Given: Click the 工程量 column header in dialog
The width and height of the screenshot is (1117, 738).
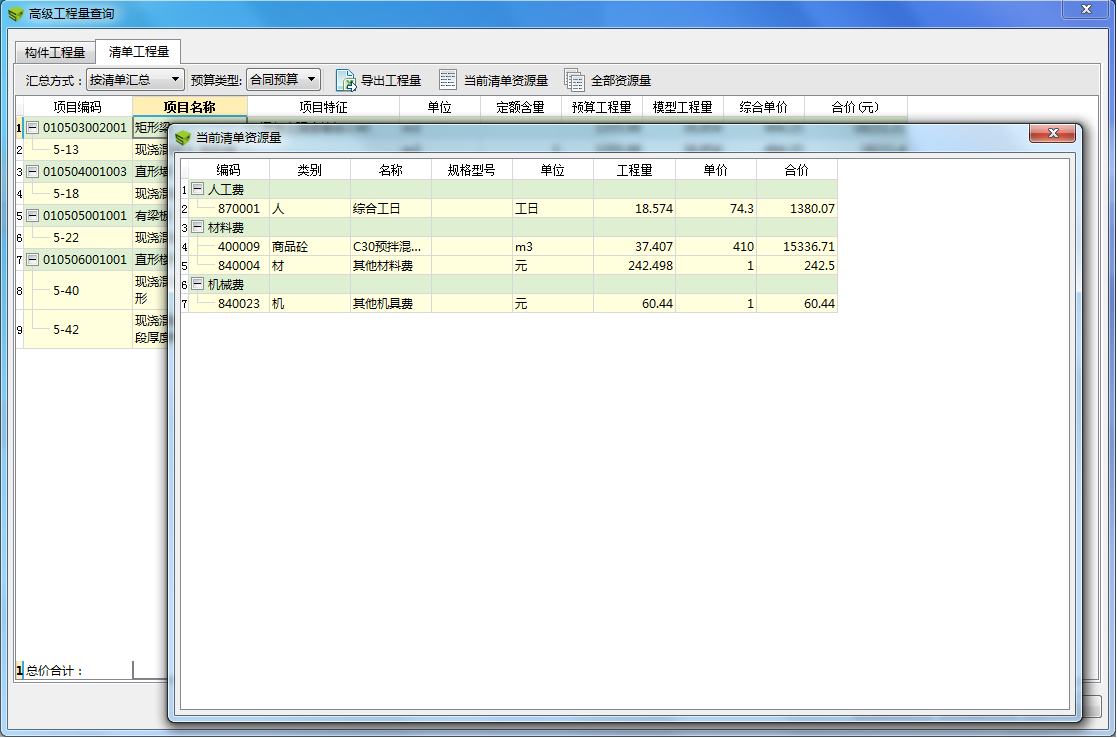Looking at the screenshot, I should 634,170.
